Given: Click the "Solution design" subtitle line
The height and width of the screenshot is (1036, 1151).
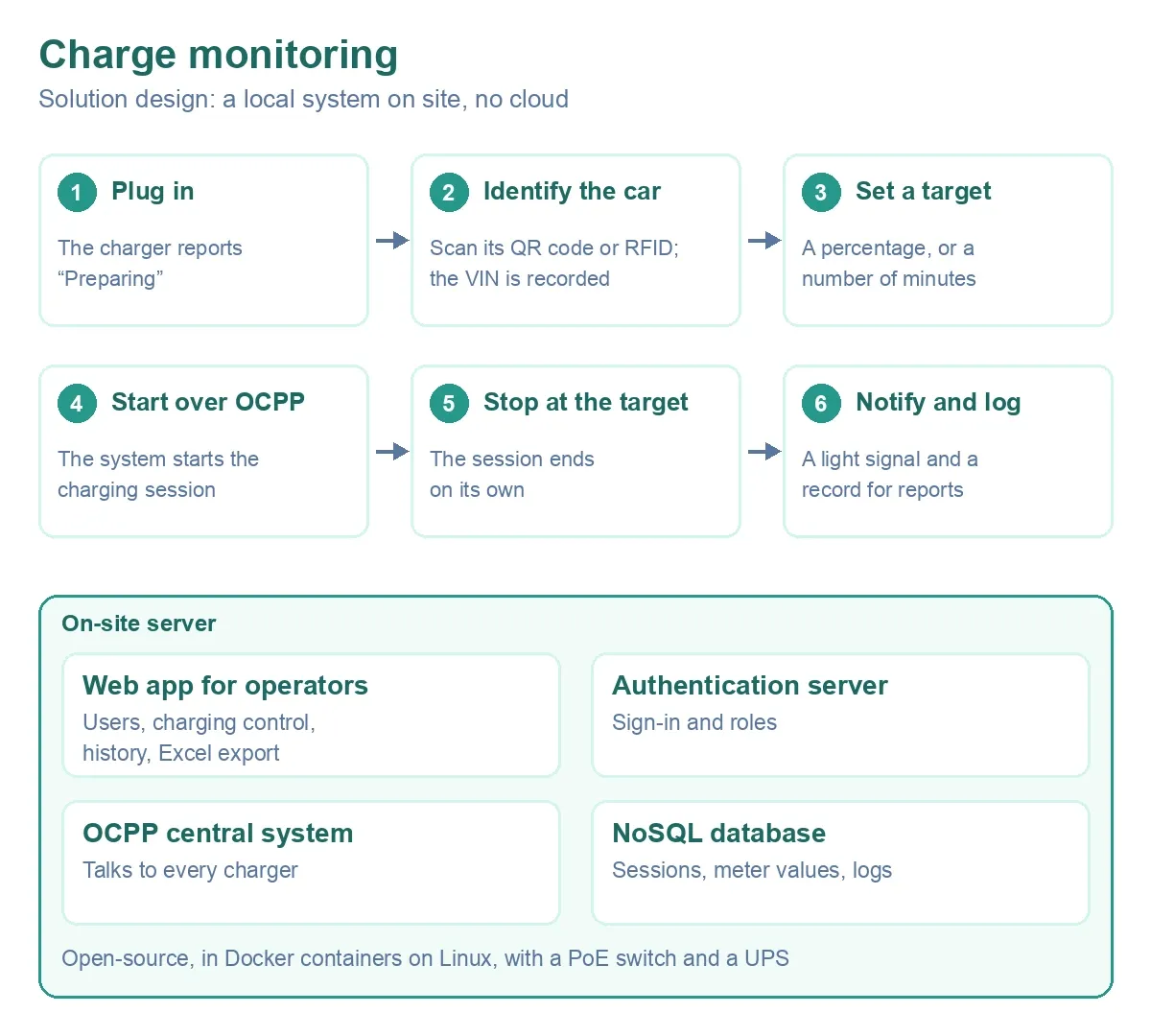Looking at the screenshot, I should (303, 99).
